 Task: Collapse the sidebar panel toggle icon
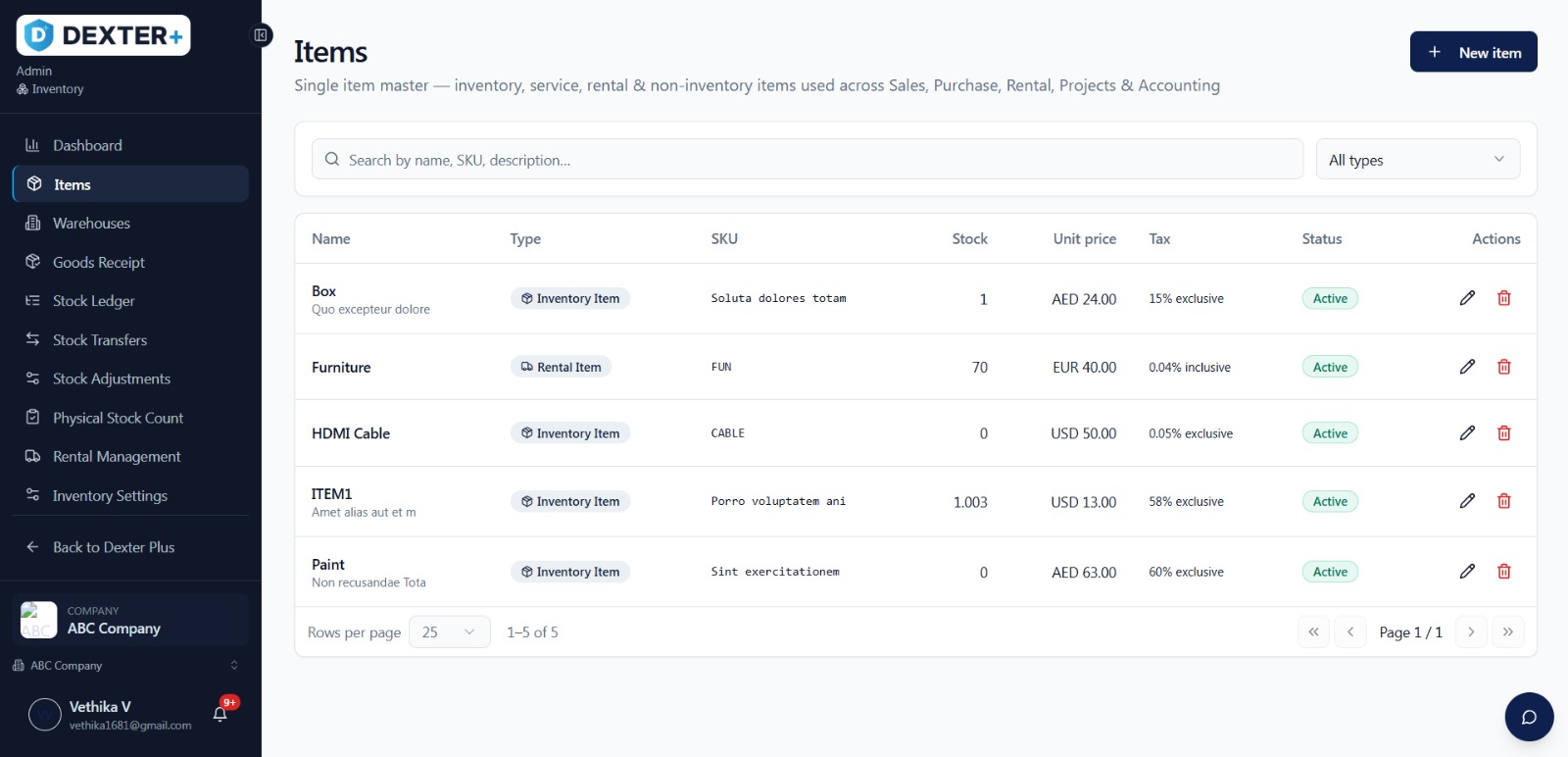261,35
